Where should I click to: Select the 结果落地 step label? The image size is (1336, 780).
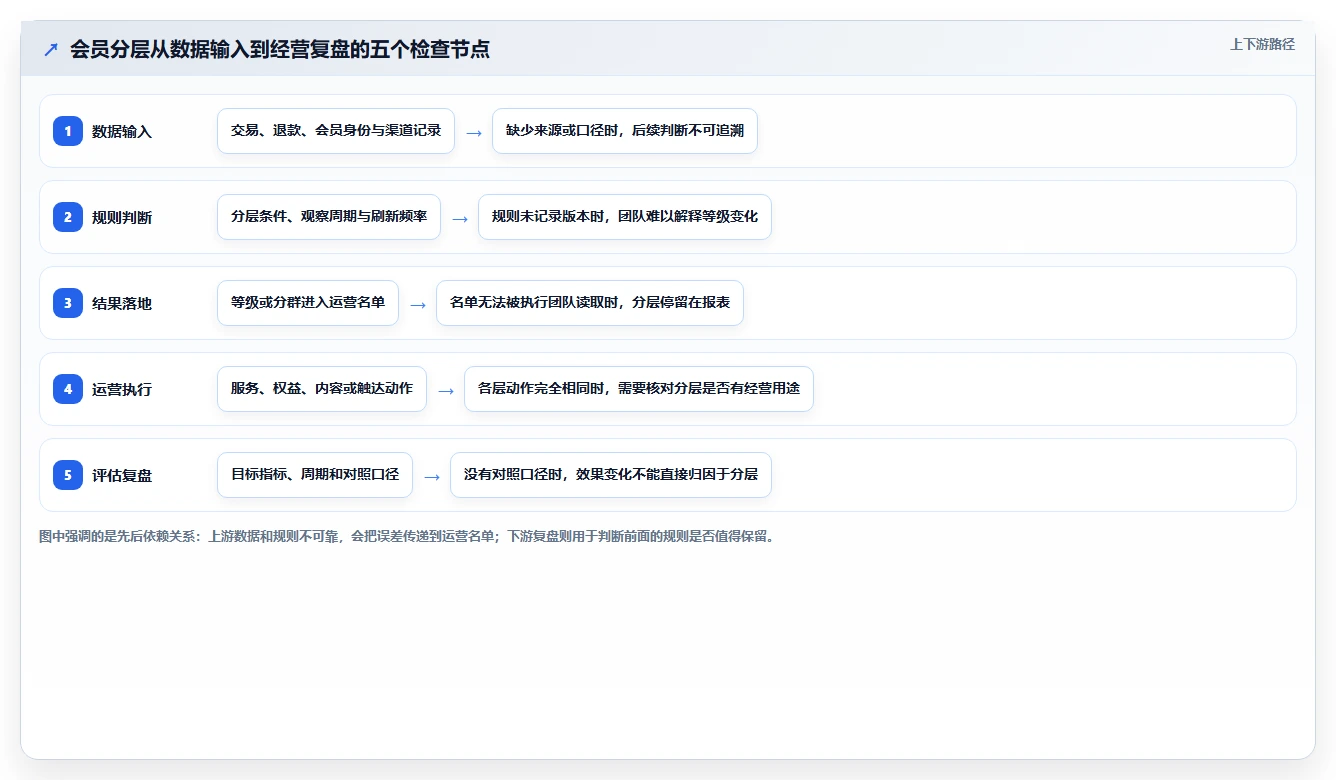122,303
